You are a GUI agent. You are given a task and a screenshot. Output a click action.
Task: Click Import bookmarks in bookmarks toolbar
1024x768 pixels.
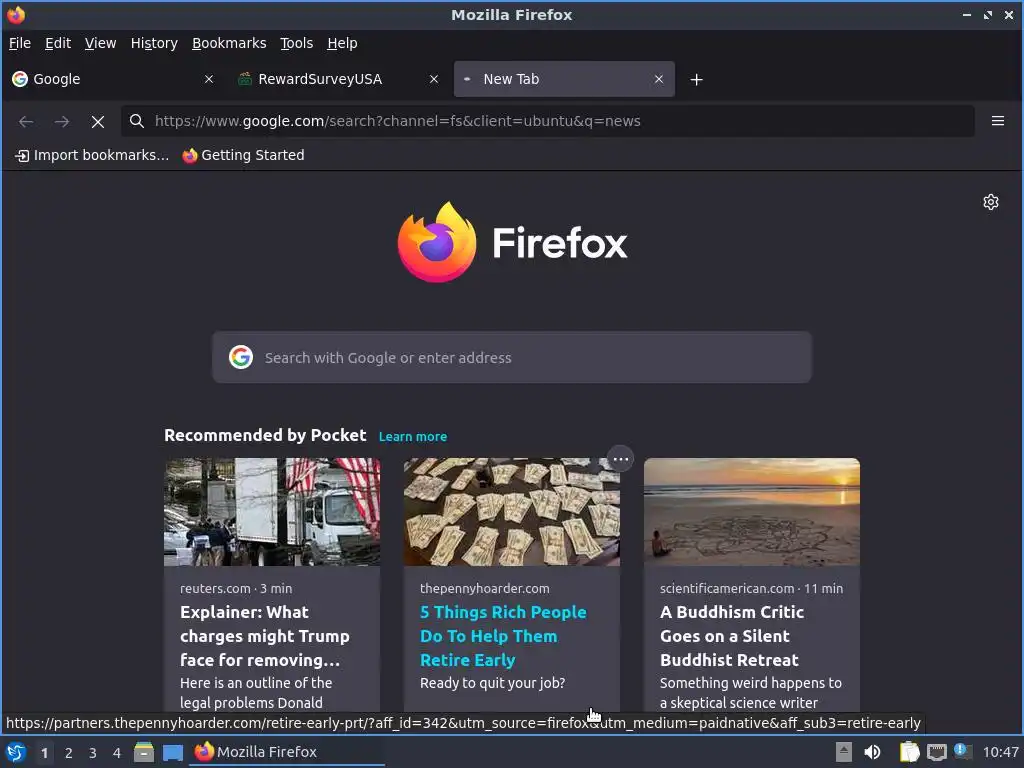click(91, 155)
